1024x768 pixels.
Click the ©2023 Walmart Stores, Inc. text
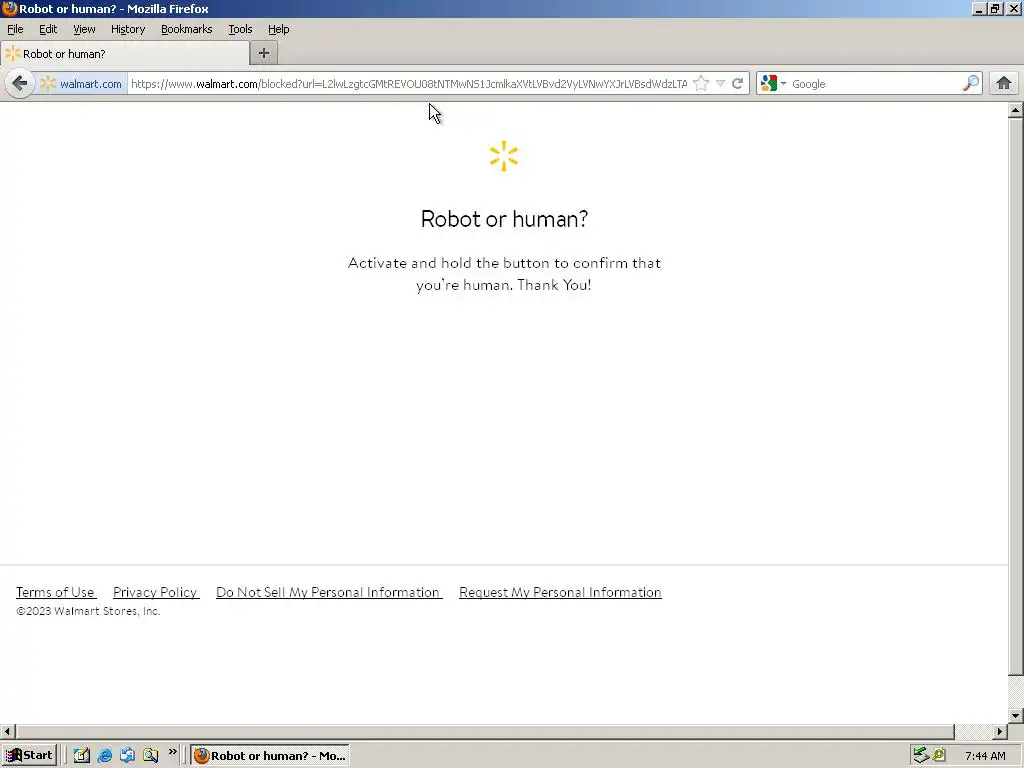click(88, 611)
